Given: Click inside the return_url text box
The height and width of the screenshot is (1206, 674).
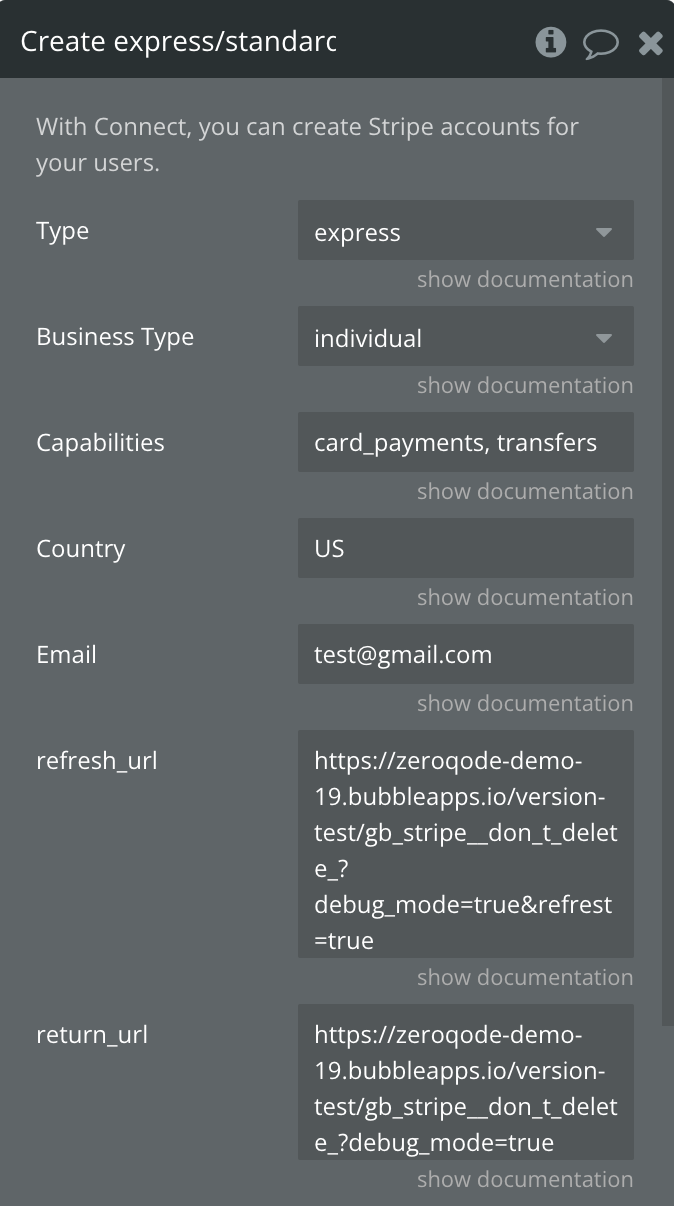Looking at the screenshot, I should 465,1082.
